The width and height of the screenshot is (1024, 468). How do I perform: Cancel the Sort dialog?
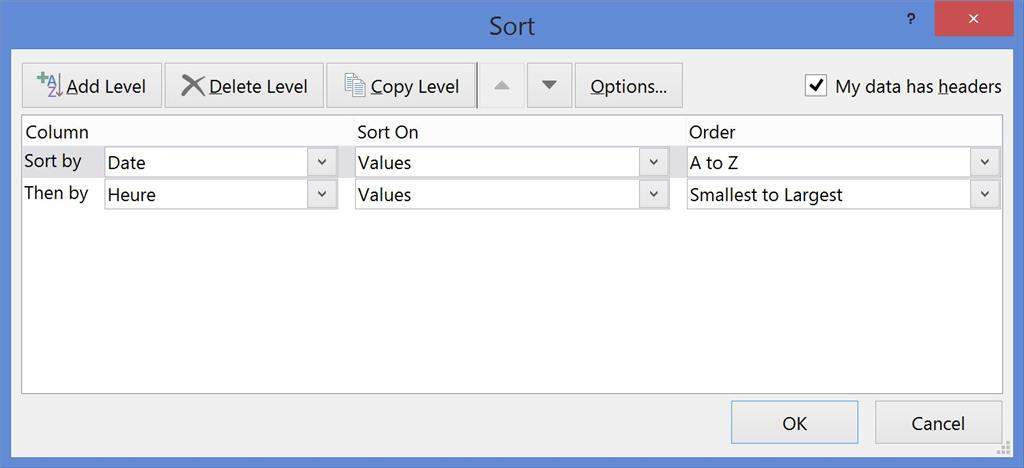(x=938, y=423)
